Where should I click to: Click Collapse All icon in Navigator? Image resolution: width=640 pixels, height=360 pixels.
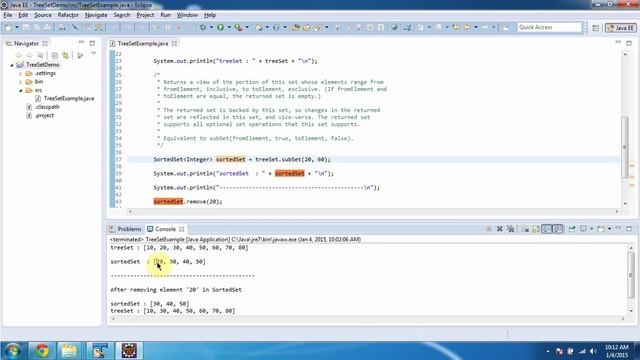point(55,55)
